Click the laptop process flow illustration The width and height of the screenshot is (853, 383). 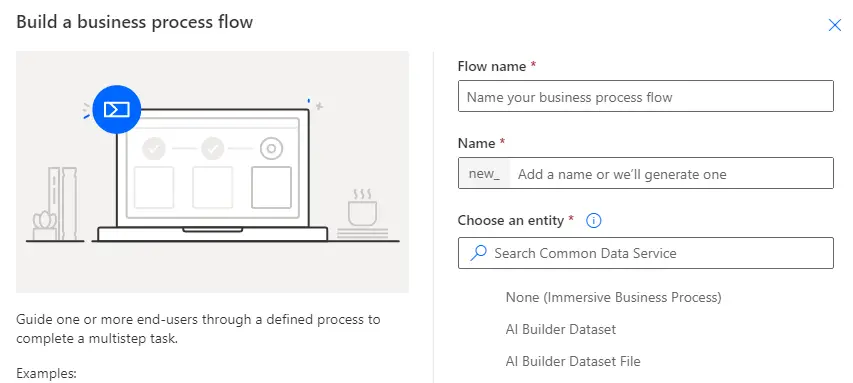212,172
